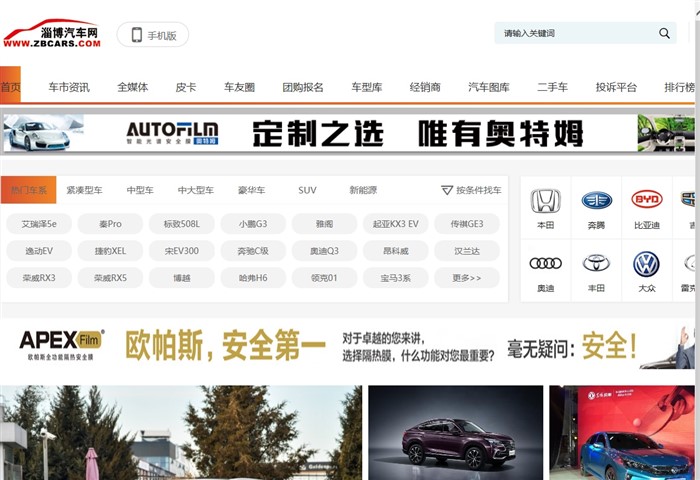The image size is (700, 480).
Task: Click the funnel filter icon
Action: 447,190
